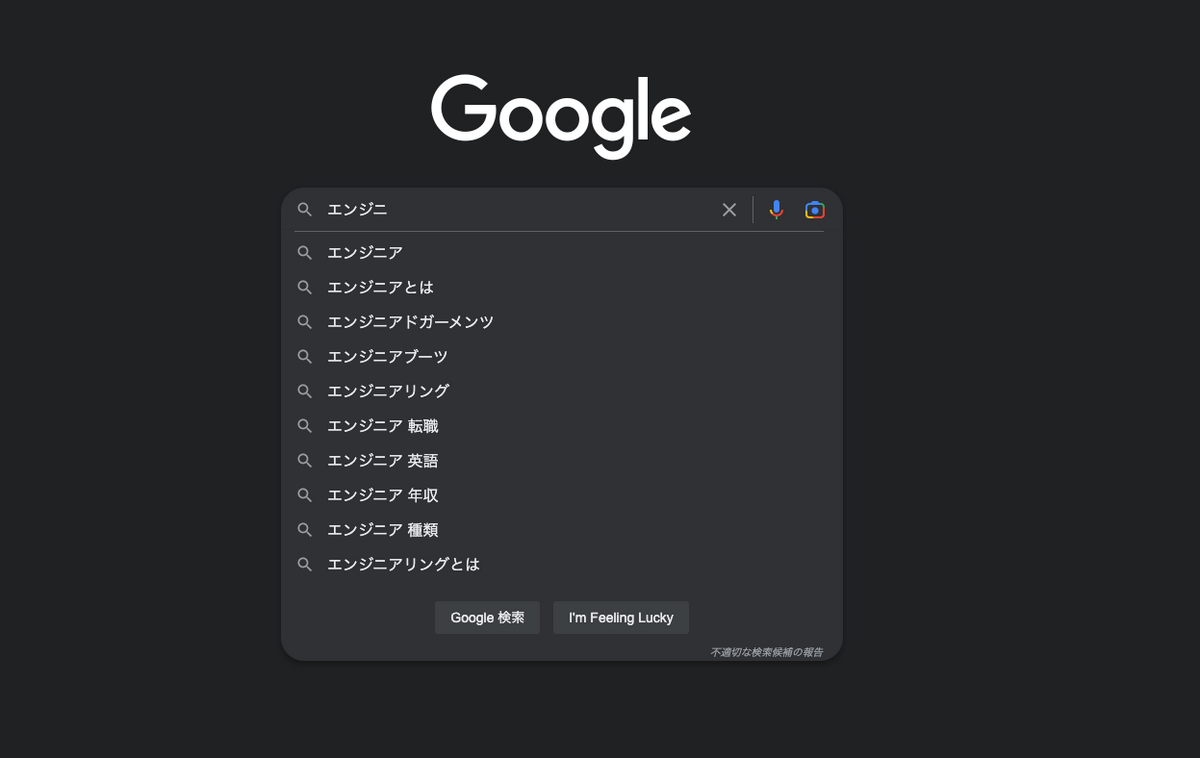
Task: Pick the エンジニア 転職 suggestion
Action: coord(562,426)
